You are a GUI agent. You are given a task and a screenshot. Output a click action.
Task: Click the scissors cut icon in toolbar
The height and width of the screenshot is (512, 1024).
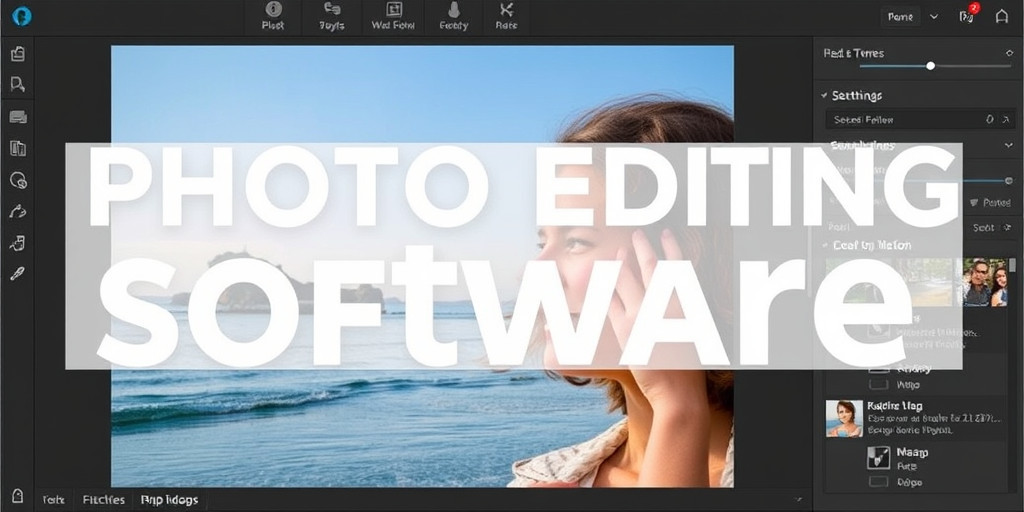click(x=506, y=11)
